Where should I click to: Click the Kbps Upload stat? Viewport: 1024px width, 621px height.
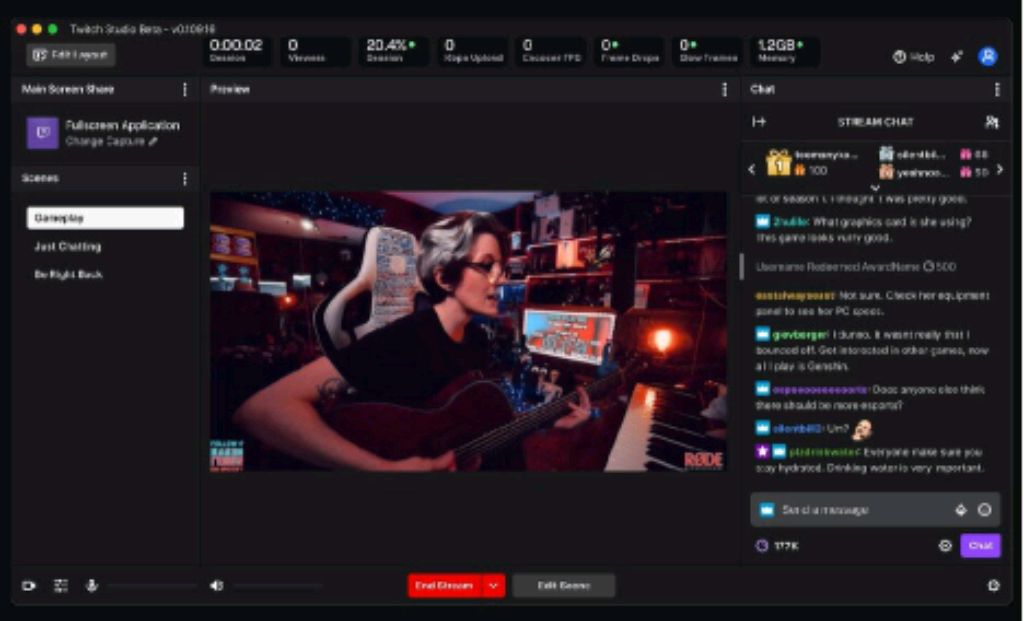click(473, 50)
